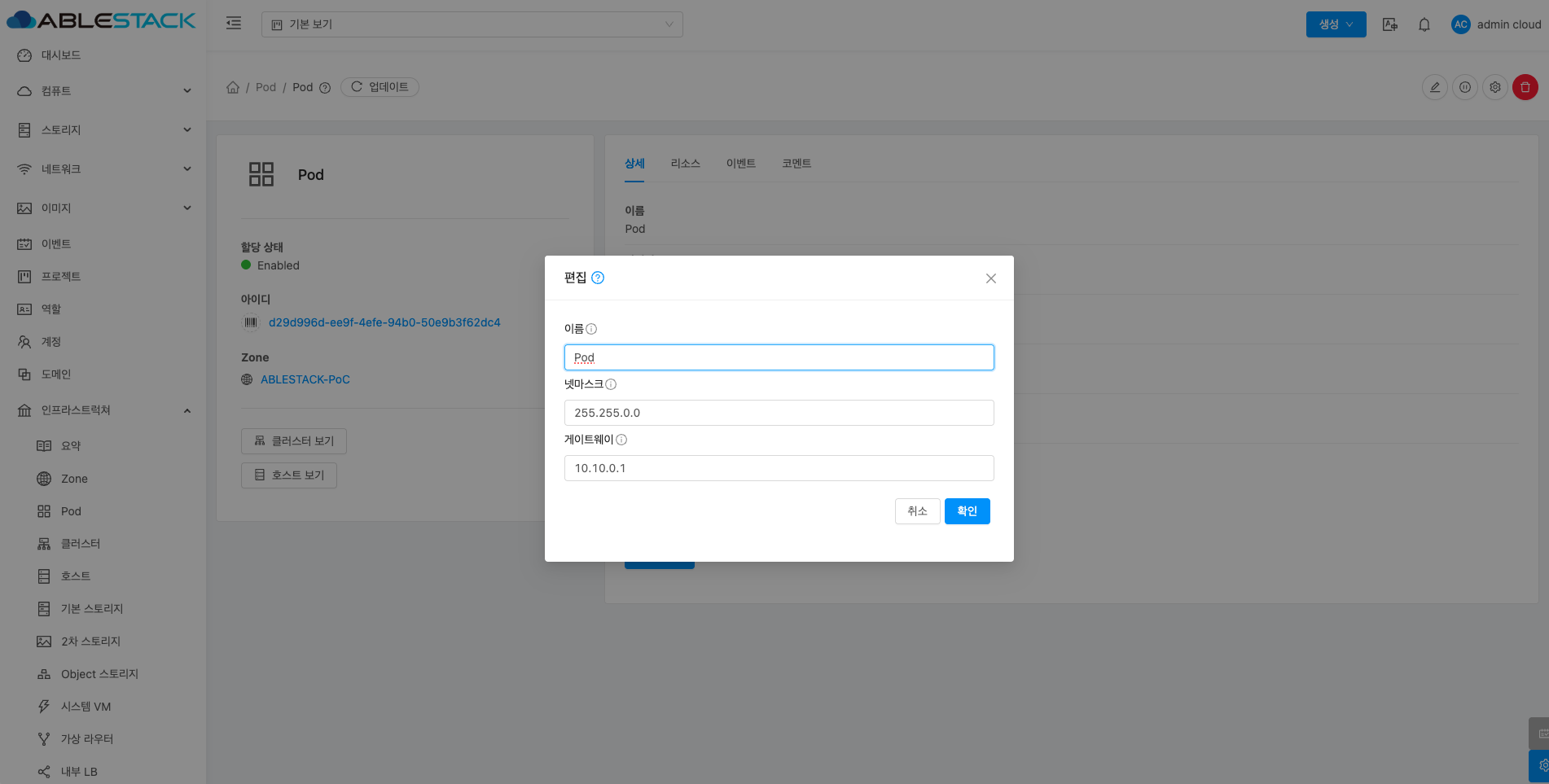Open the 기본 보기 project dropdown

coord(472,24)
